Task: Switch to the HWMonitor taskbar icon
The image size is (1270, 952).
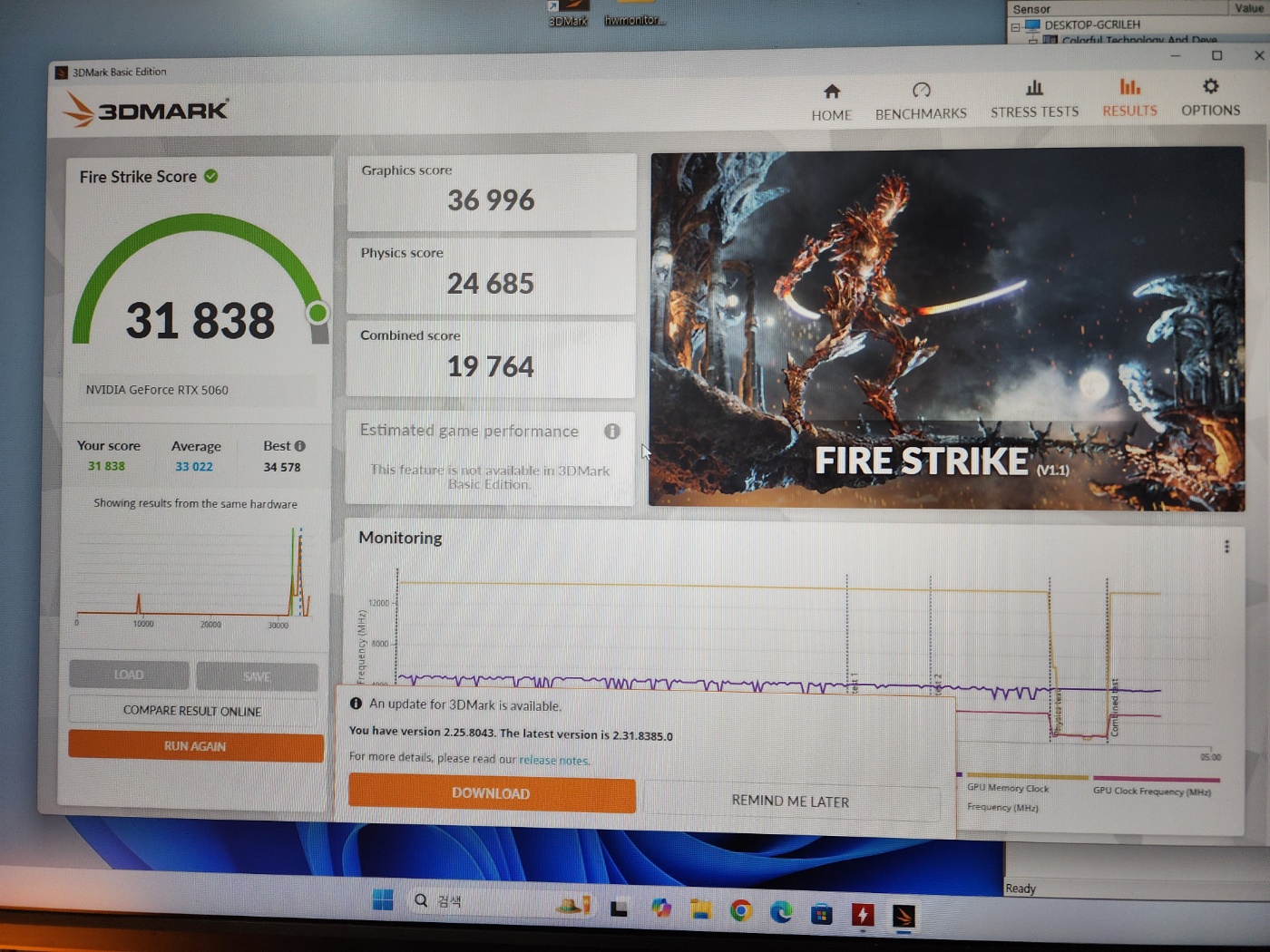Action: click(863, 915)
